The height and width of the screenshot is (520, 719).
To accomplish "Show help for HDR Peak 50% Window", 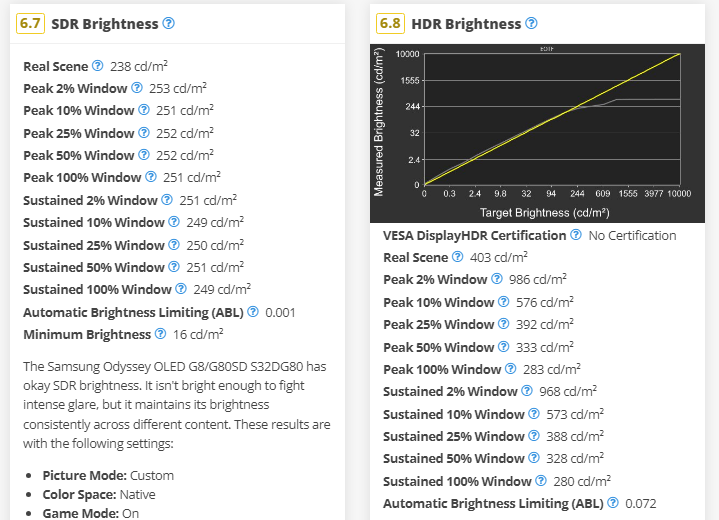I will point(503,347).
